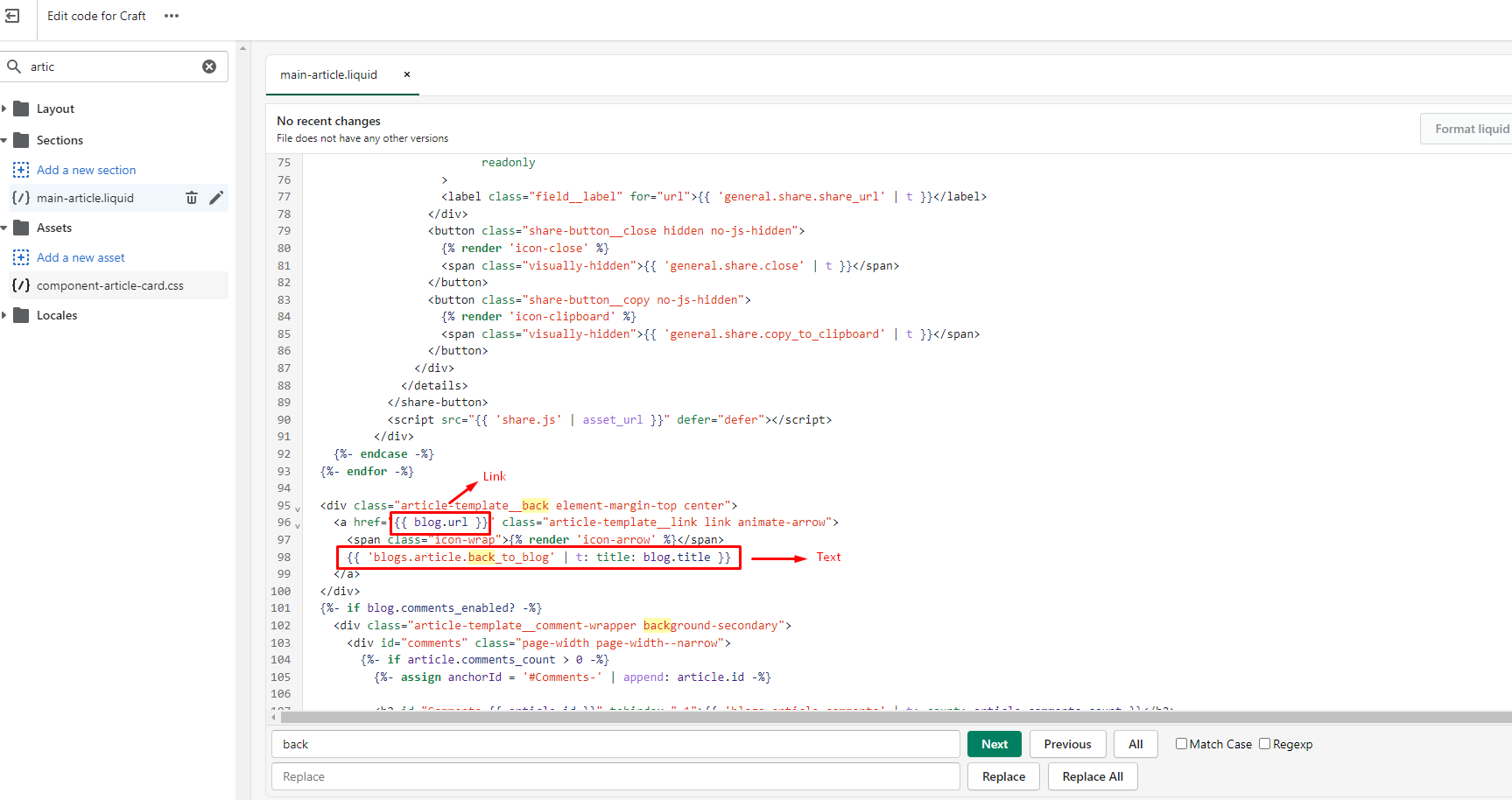Collapse the Assets folder
The width and height of the screenshot is (1512, 800).
pyautogui.click(x=4, y=228)
